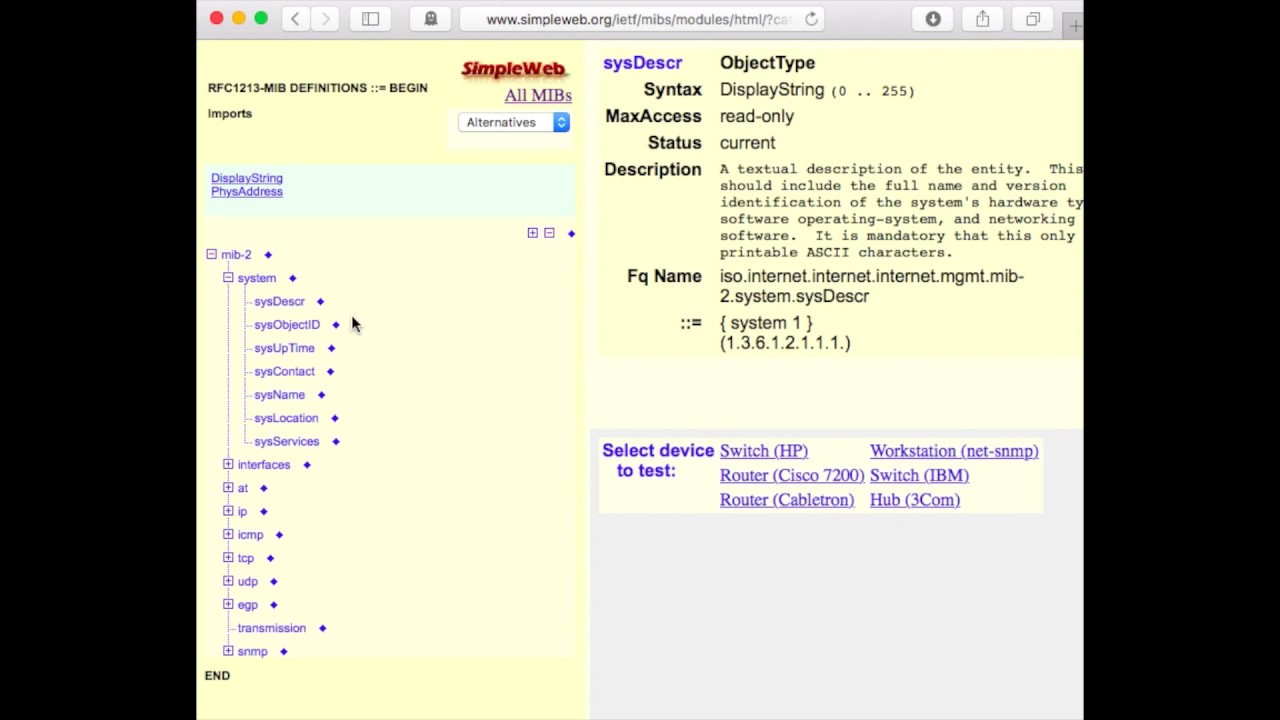Click the Ghostery ghost extension icon

click(431, 19)
